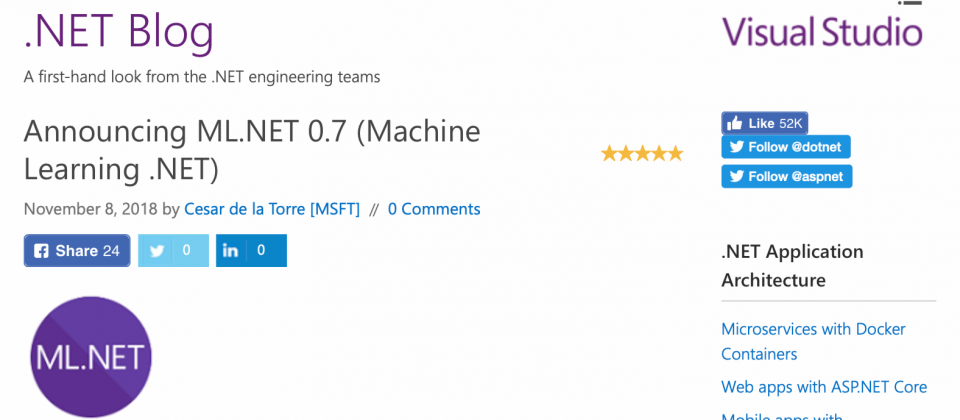
Task: Share the post via Twitter icon
Action: pyautogui.click(x=157, y=251)
